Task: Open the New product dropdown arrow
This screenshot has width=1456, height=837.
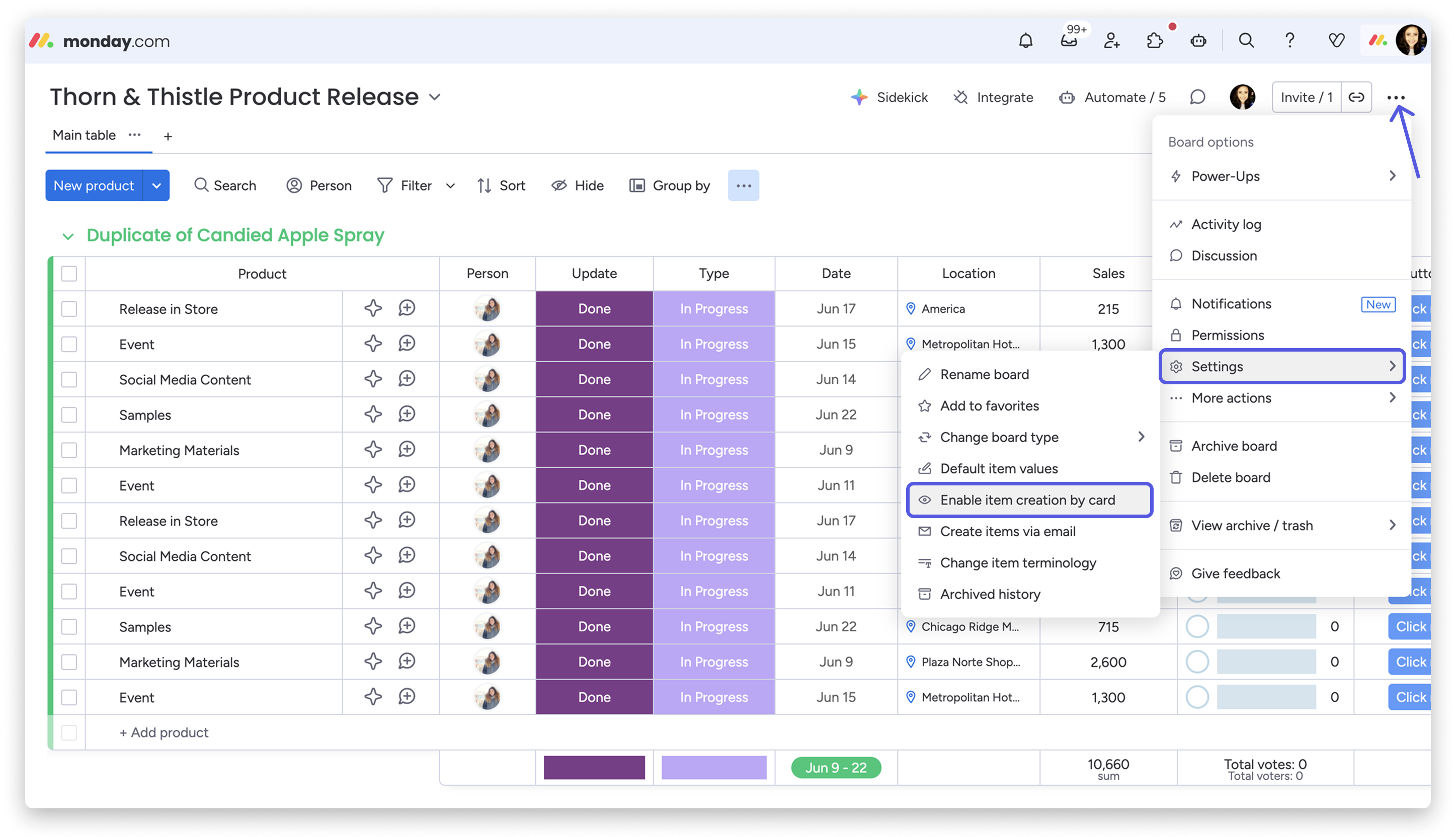Action: tap(156, 186)
